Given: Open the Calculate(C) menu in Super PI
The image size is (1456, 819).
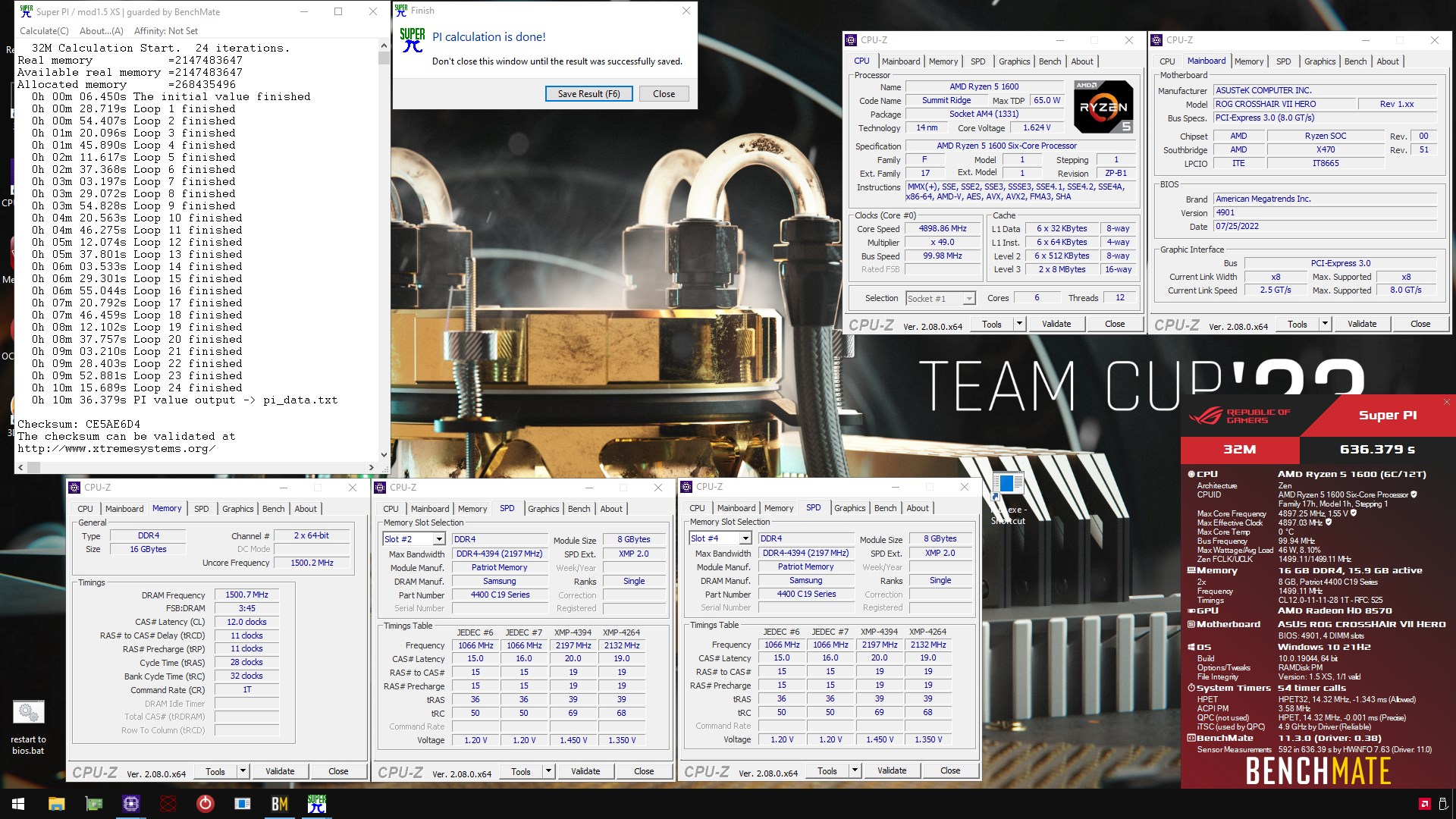Looking at the screenshot, I should point(44,31).
